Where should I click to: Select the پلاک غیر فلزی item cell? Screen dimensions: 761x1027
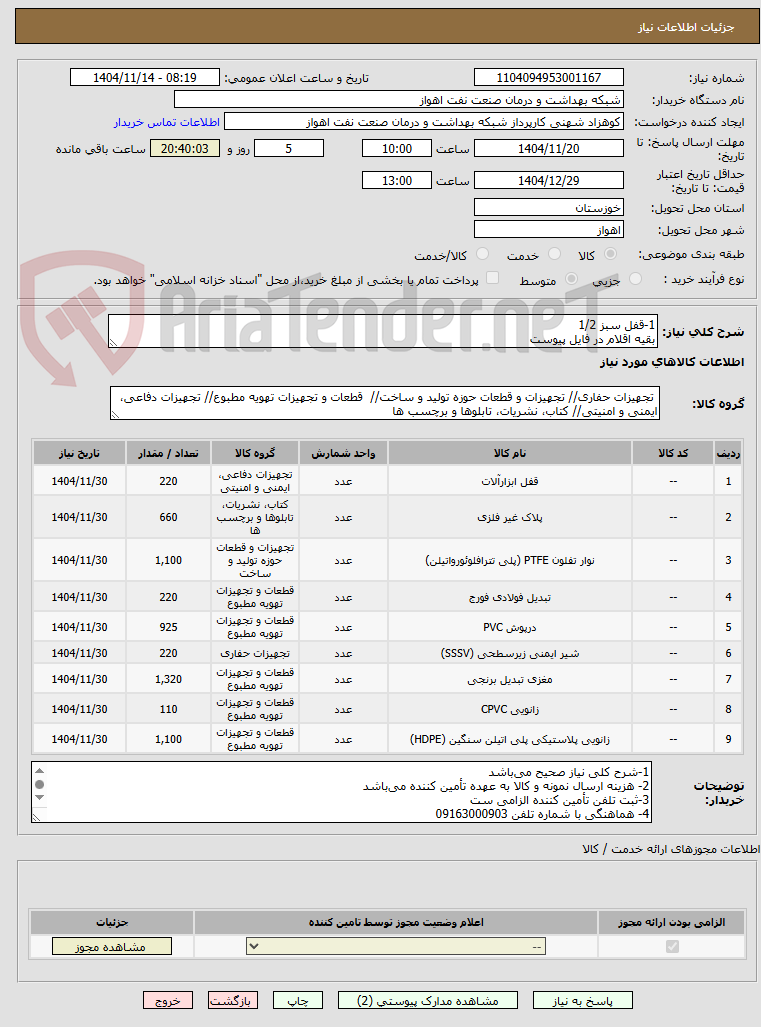tap(510, 517)
